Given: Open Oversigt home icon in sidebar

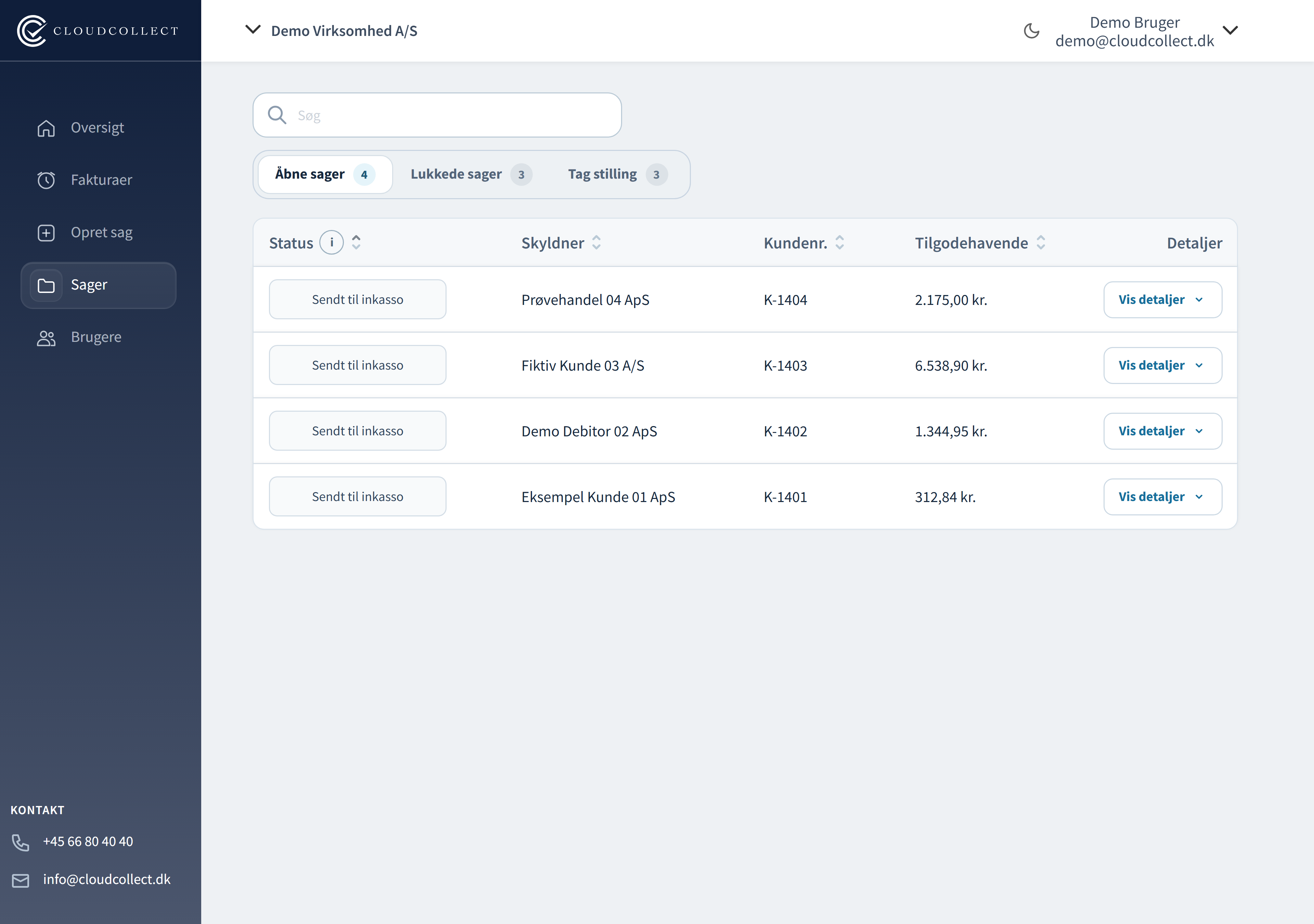Looking at the screenshot, I should (46, 128).
